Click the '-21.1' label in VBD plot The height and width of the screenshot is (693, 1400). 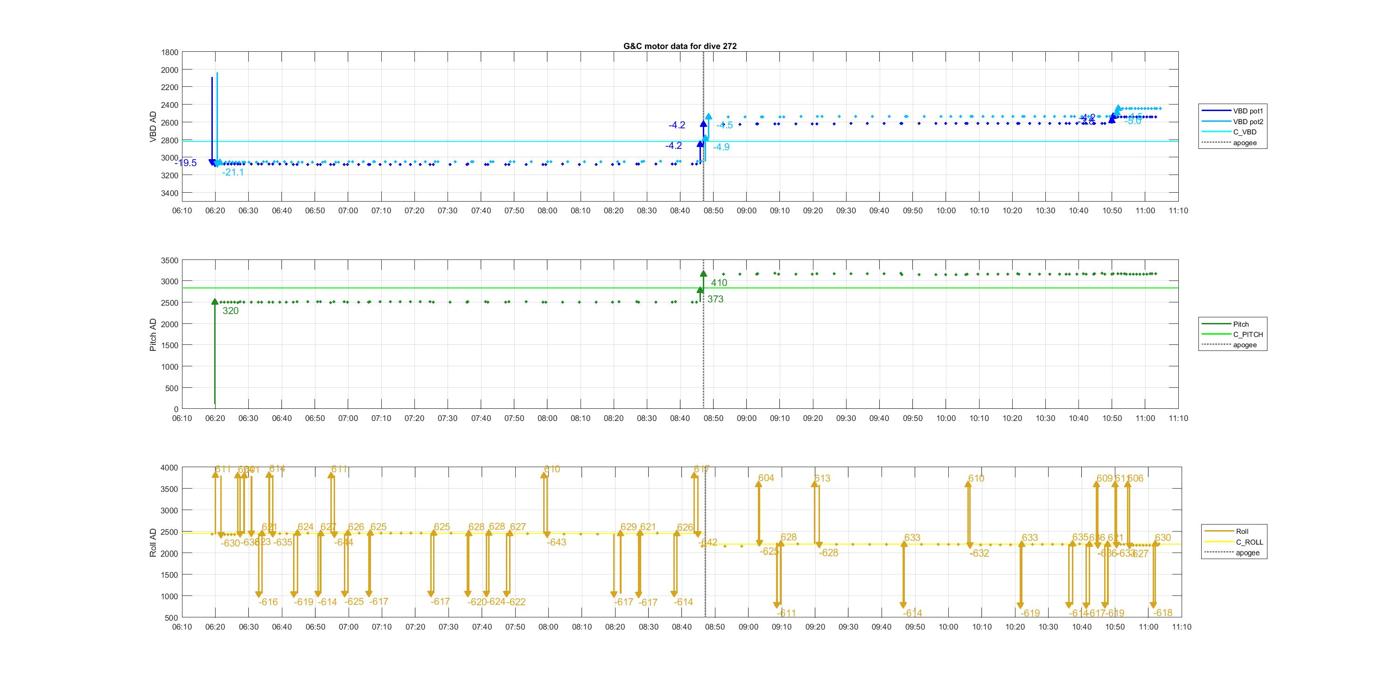pos(233,173)
